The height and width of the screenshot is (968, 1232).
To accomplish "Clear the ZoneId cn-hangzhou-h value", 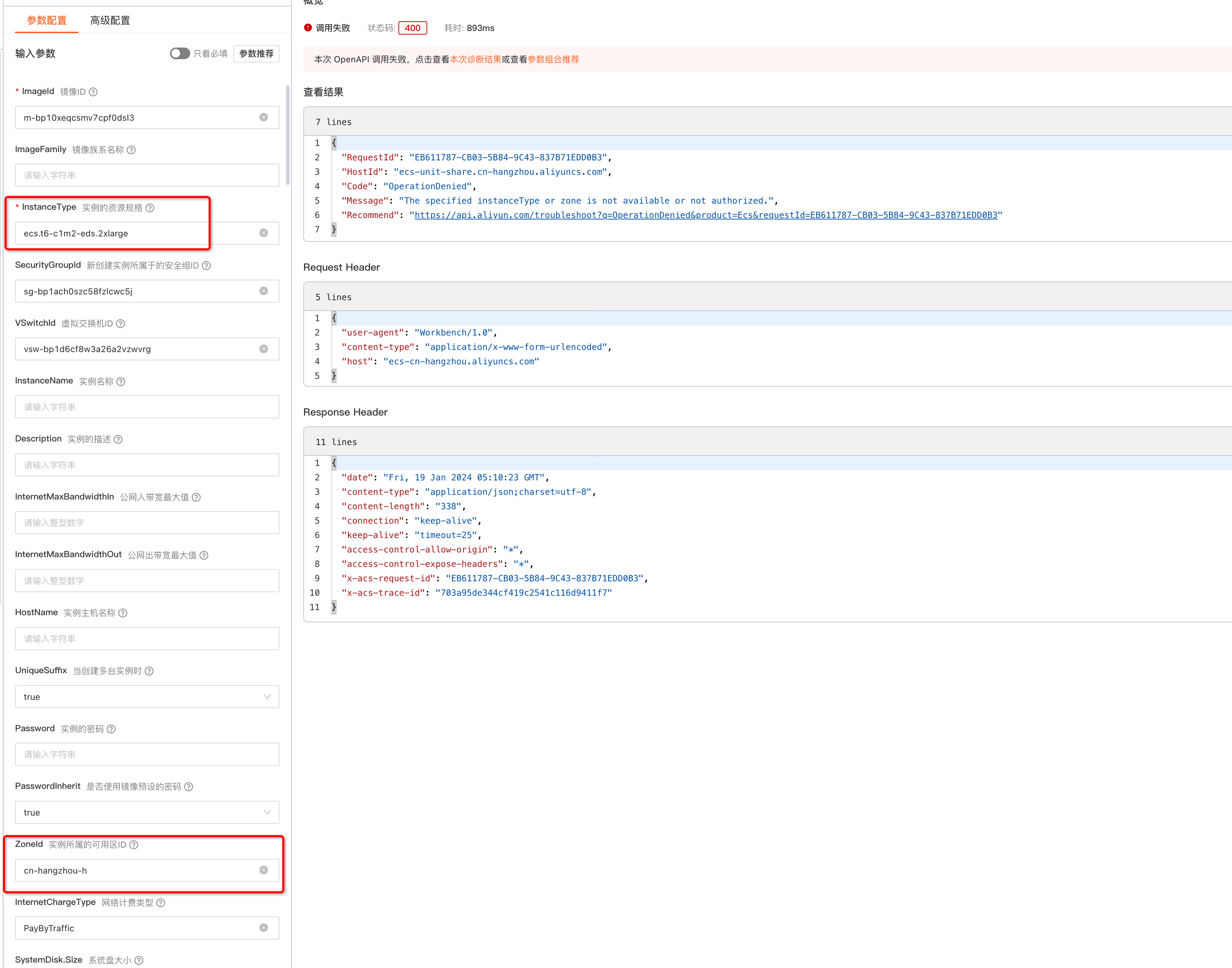I will pos(263,870).
